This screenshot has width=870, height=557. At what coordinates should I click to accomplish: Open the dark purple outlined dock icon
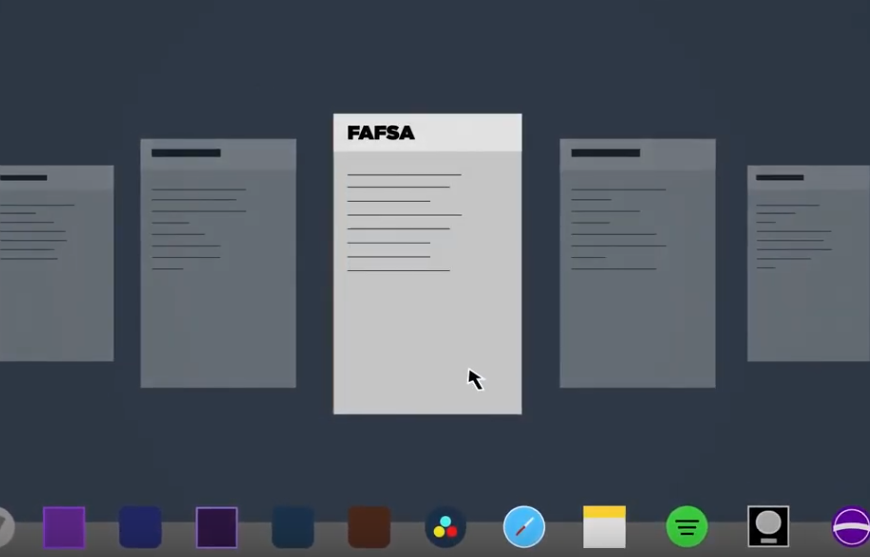[x=217, y=527]
